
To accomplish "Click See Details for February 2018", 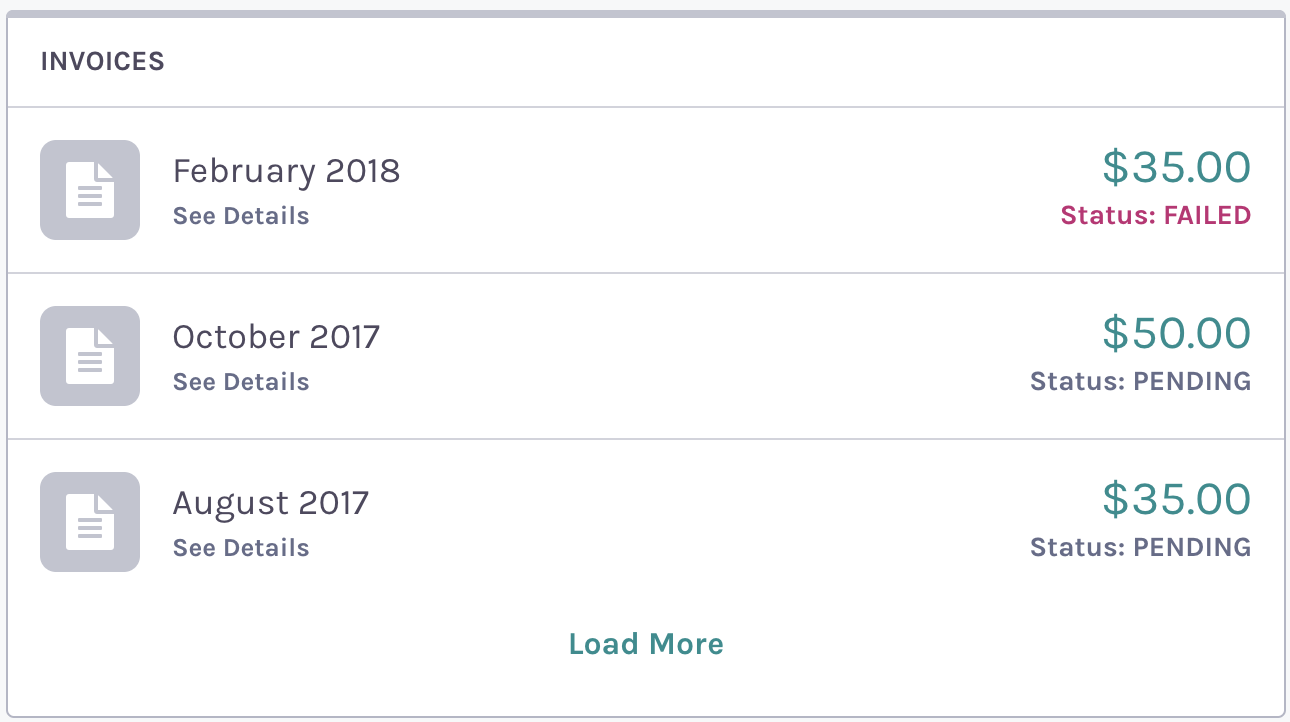I will [240, 216].
